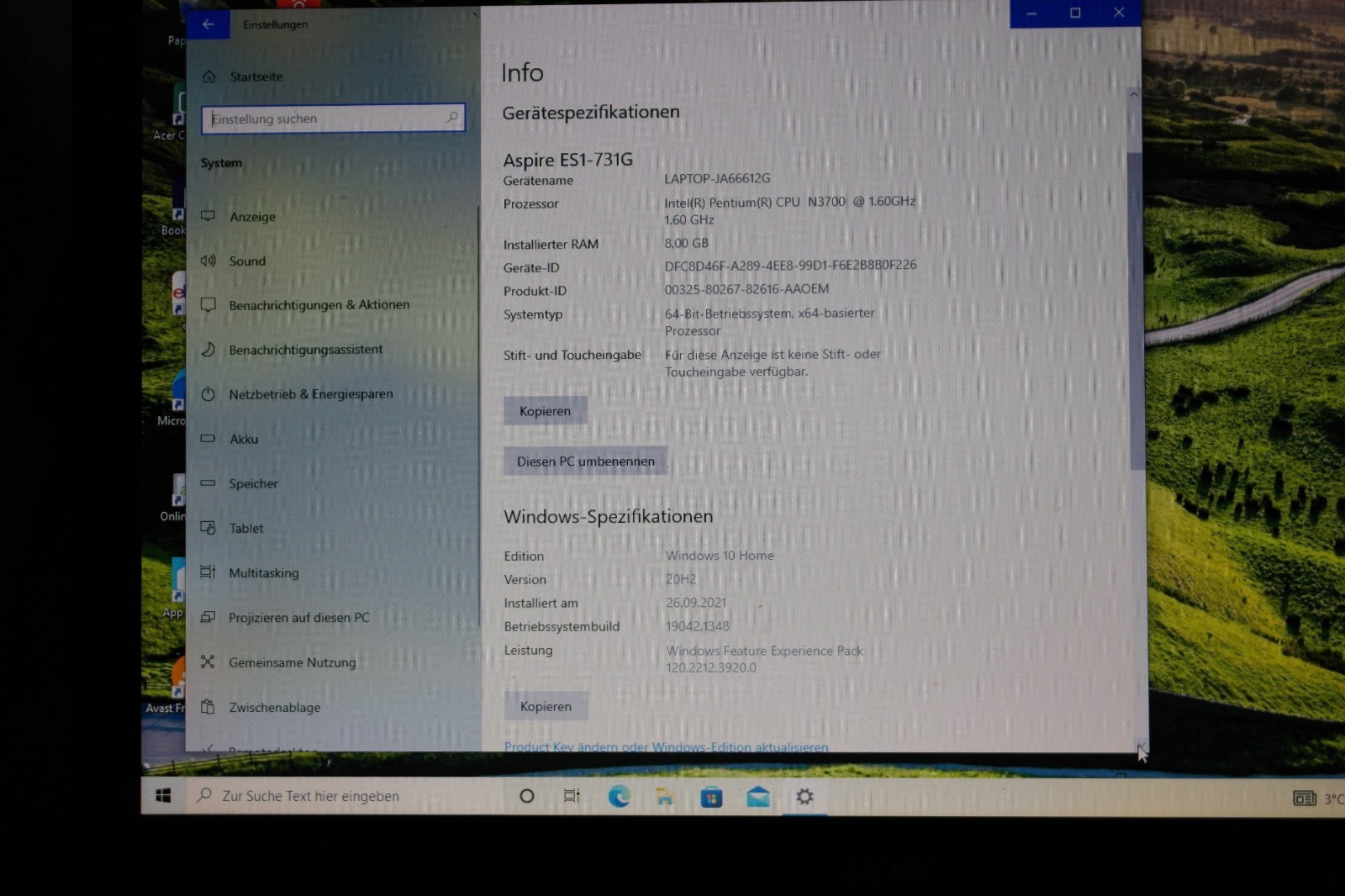Image resolution: width=1345 pixels, height=896 pixels.
Task: Click the Info page scrollbar
Action: point(1136,311)
